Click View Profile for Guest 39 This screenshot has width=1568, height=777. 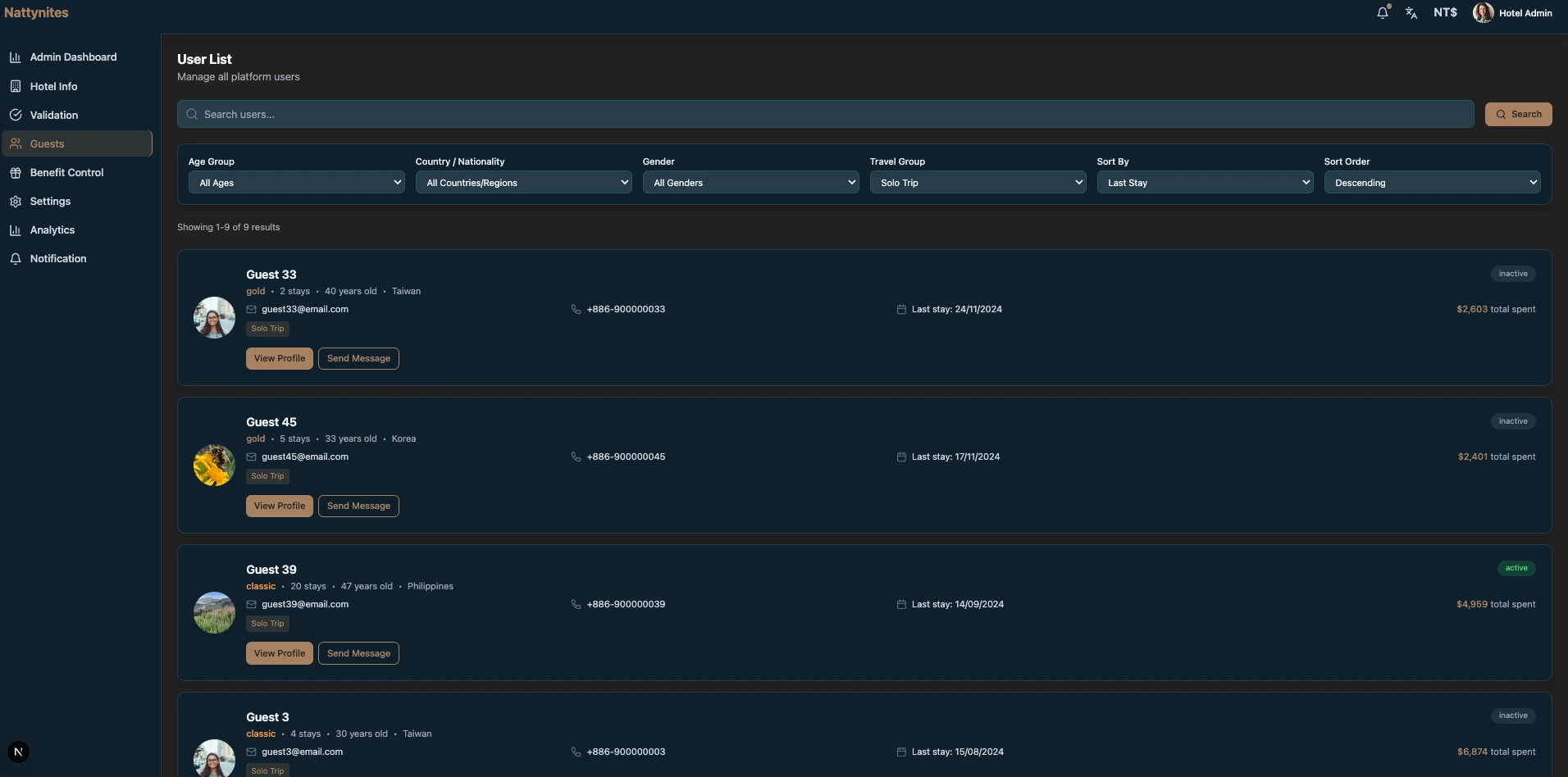pyautogui.click(x=279, y=653)
